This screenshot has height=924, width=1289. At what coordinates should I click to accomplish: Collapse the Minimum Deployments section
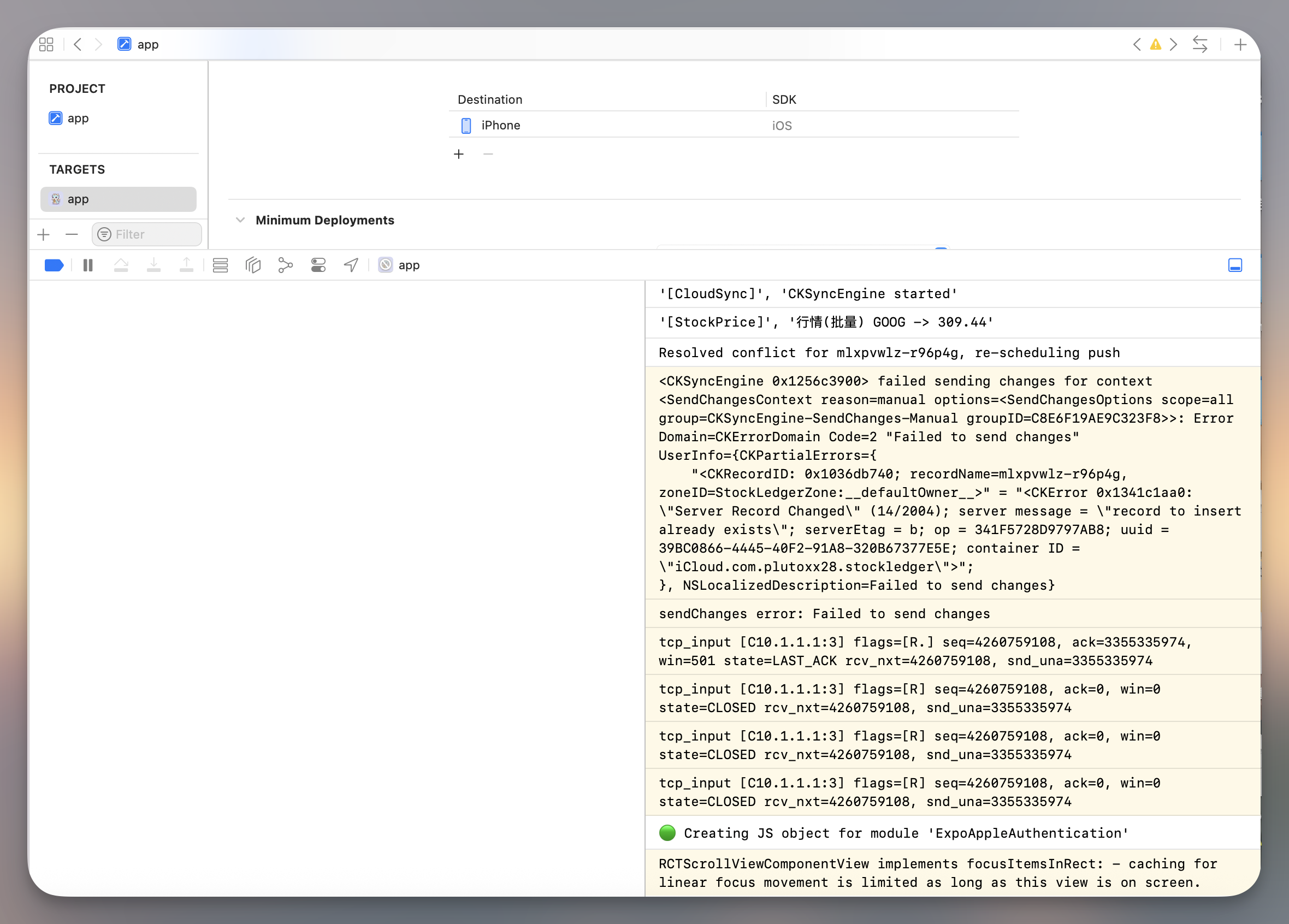(x=240, y=220)
